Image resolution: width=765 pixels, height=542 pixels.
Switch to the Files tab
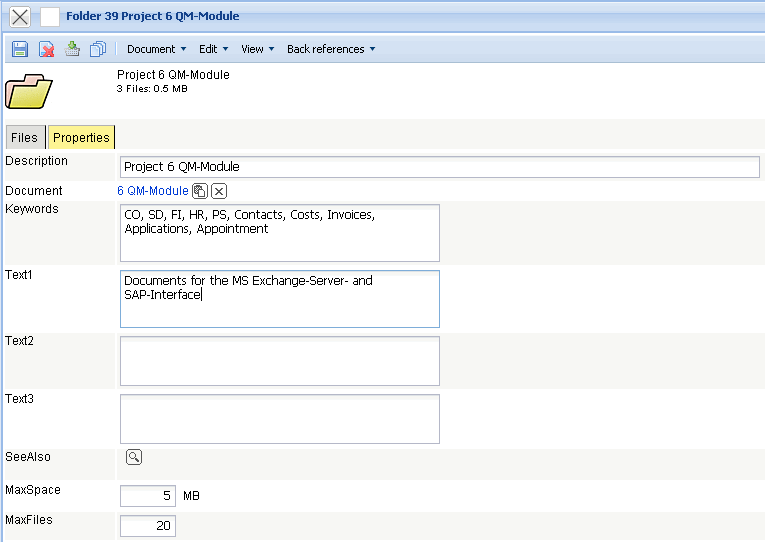pos(24,138)
